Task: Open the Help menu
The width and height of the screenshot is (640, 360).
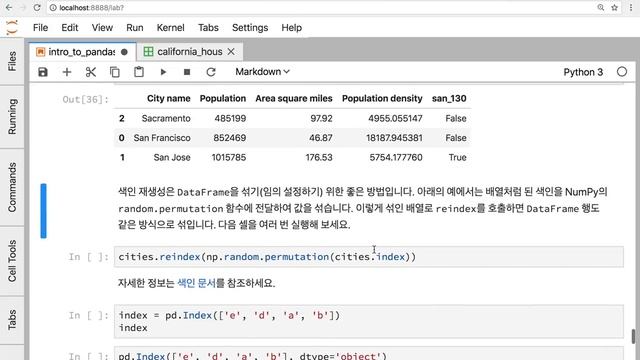Action: [x=291, y=28]
